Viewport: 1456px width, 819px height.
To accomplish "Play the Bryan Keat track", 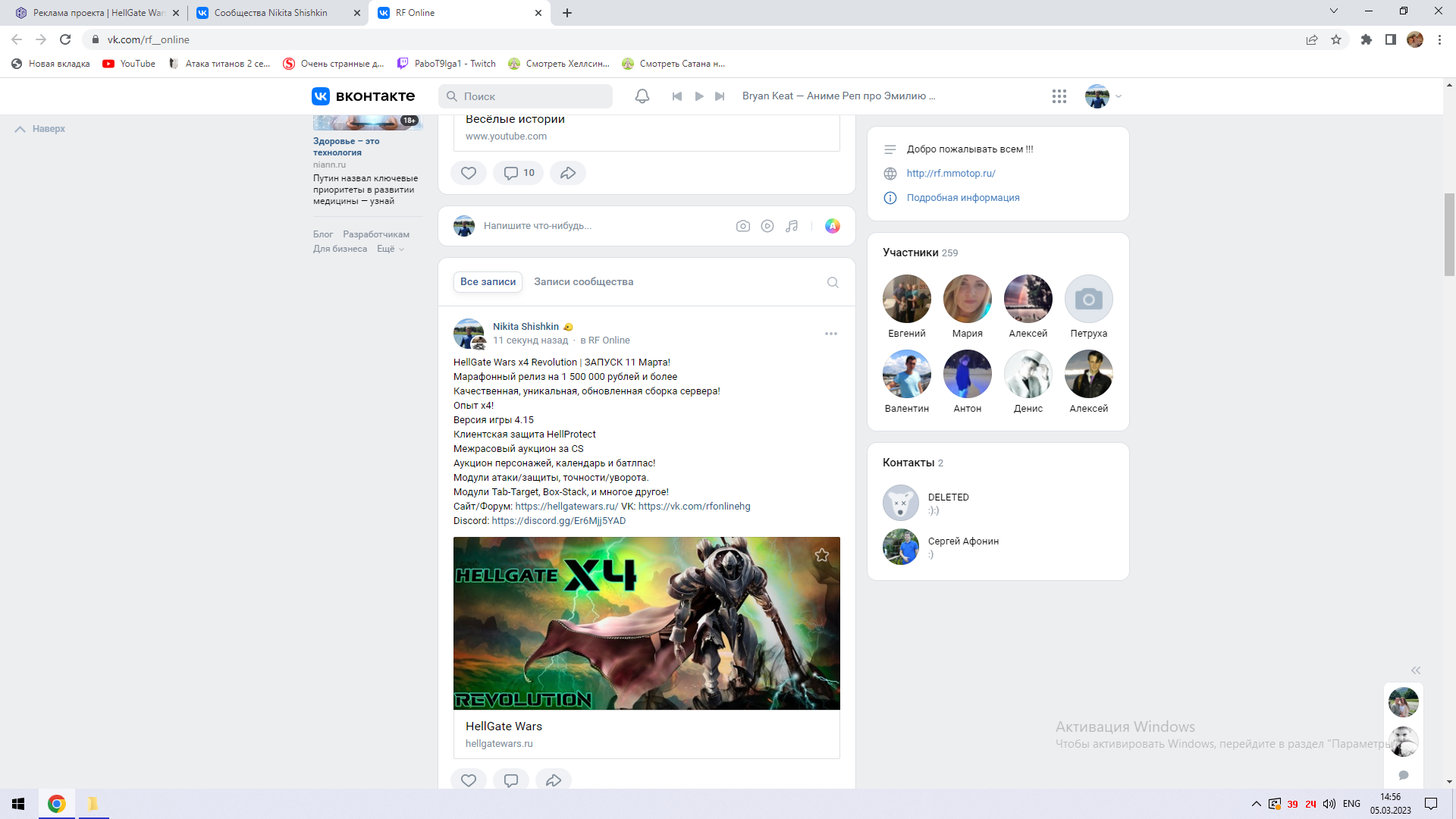I will click(x=699, y=96).
